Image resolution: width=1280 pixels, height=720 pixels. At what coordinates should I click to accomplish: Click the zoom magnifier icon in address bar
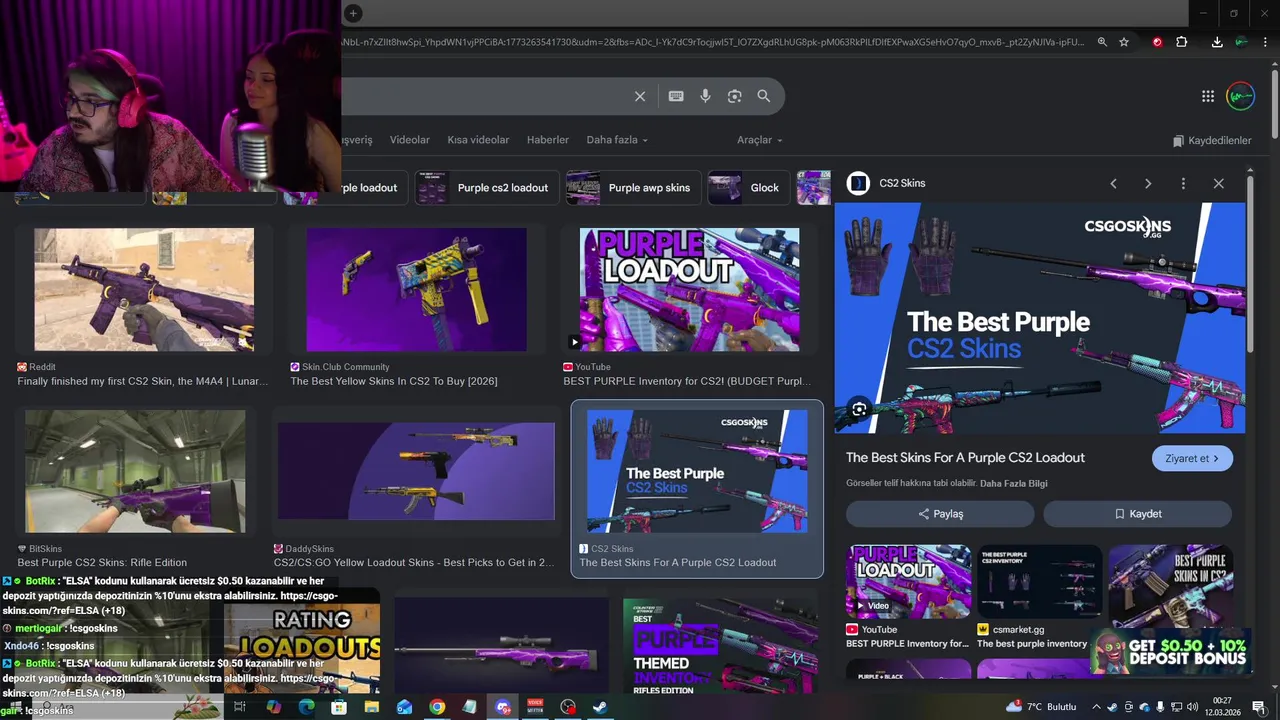point(1102,42)
